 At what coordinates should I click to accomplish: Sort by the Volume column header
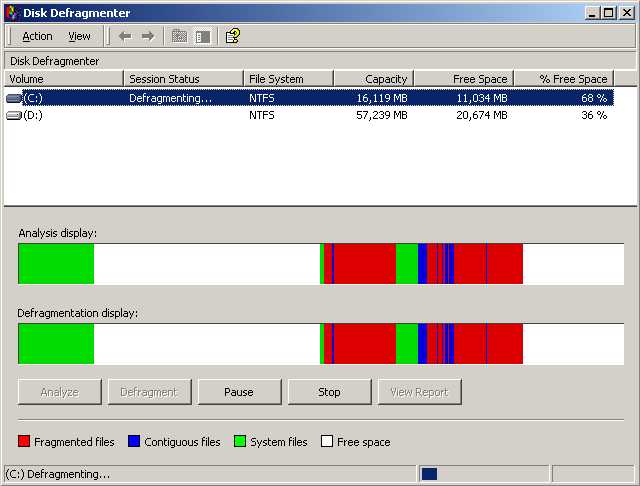pos(64,79)
